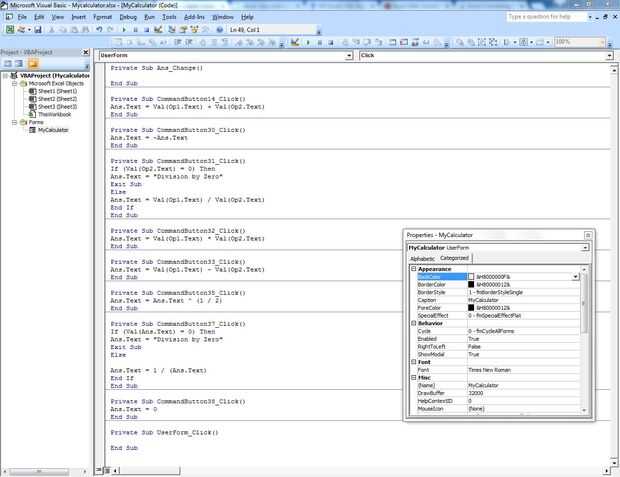Click the Save icon in the toolbar
Image resolution: width=620 pixels, height=477 pixels.
tap(38, 30)
